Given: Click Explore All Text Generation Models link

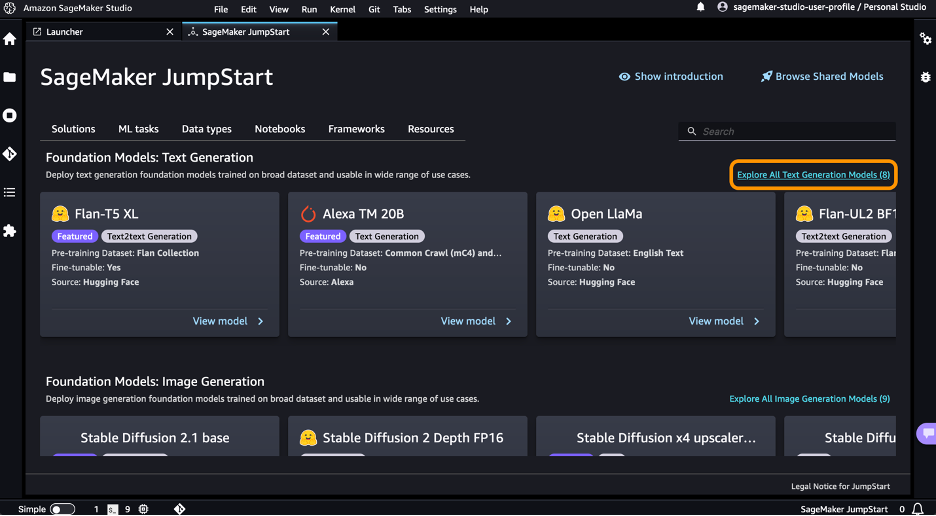Looking at the screenshot, I should pyautogui.click(x=813, y=175).
